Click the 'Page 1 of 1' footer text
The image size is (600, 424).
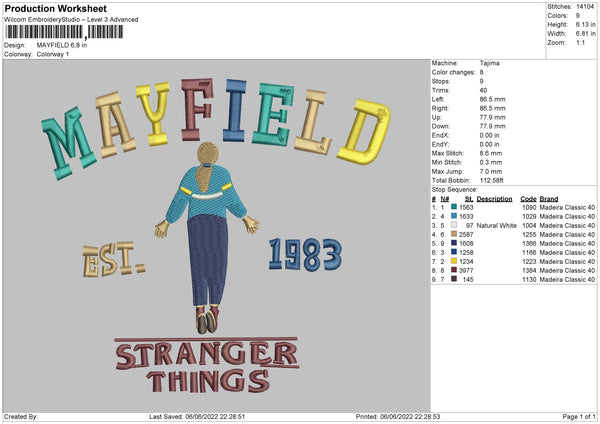(x=579, y=416)
